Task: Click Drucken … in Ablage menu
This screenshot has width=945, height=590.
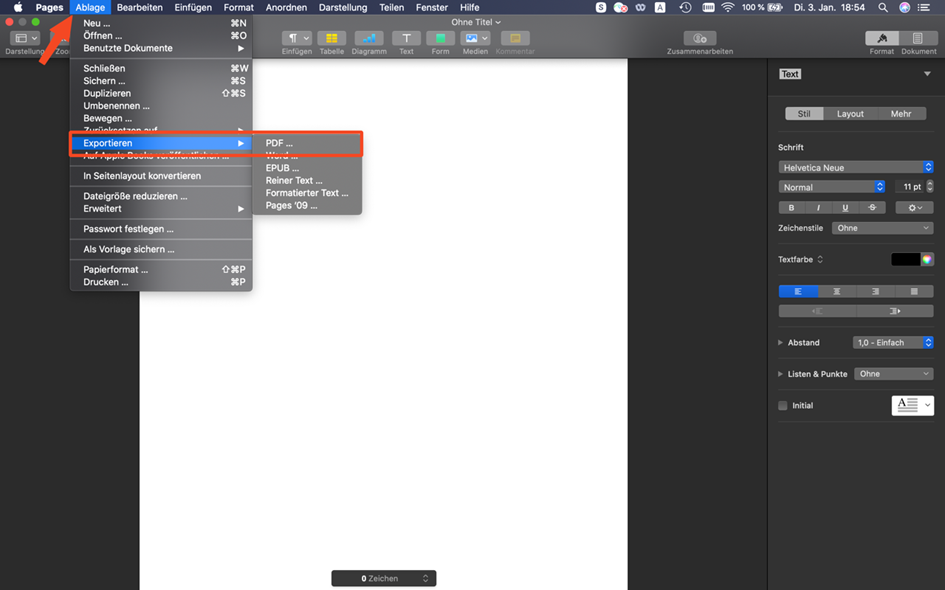Action: [161, 282]
